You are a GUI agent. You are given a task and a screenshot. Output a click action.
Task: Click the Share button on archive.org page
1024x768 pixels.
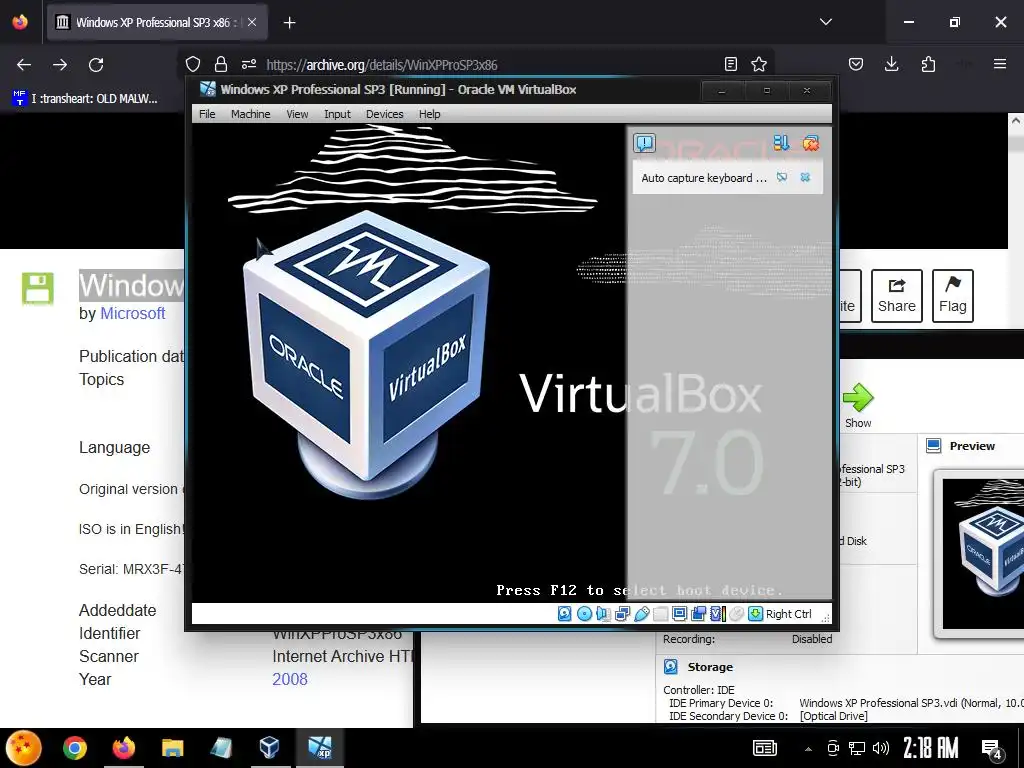coord(897,296)
